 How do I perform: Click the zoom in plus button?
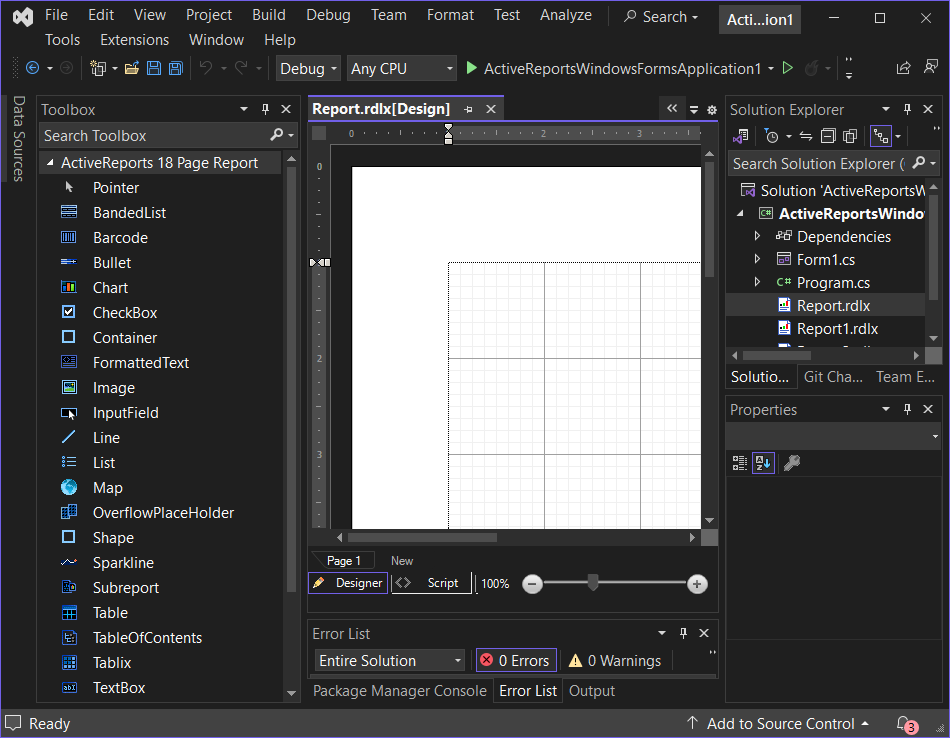click(x=697, y=584)
